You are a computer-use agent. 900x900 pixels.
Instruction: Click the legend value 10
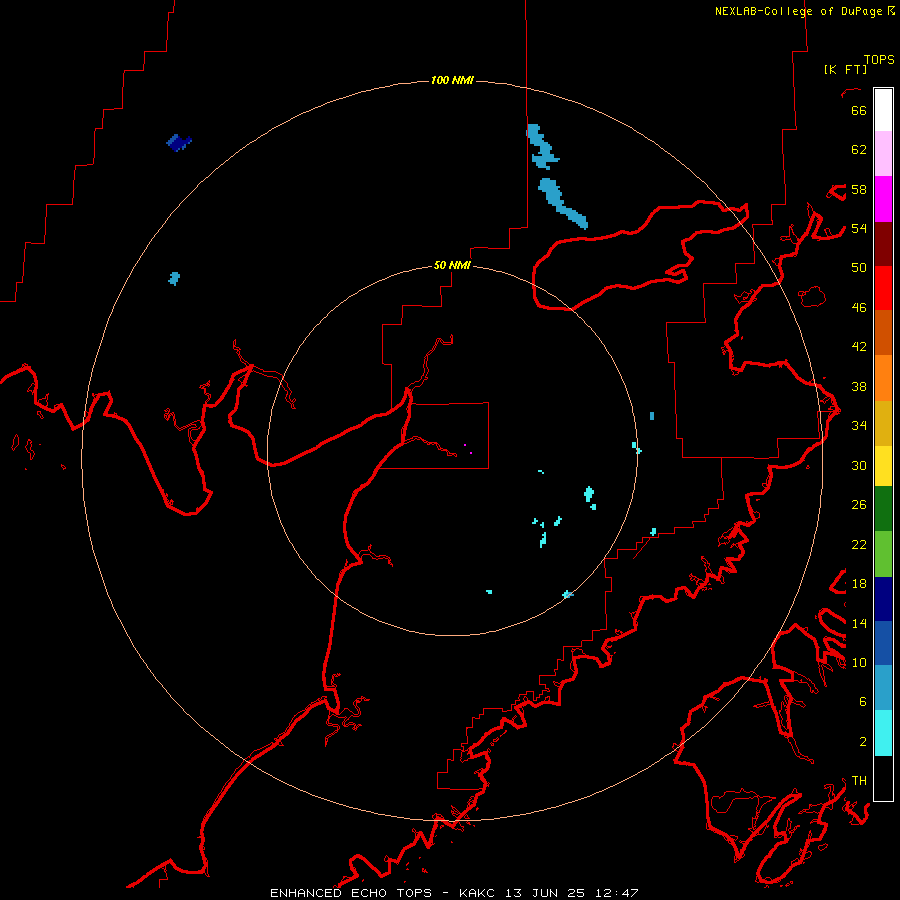(859, 663)
